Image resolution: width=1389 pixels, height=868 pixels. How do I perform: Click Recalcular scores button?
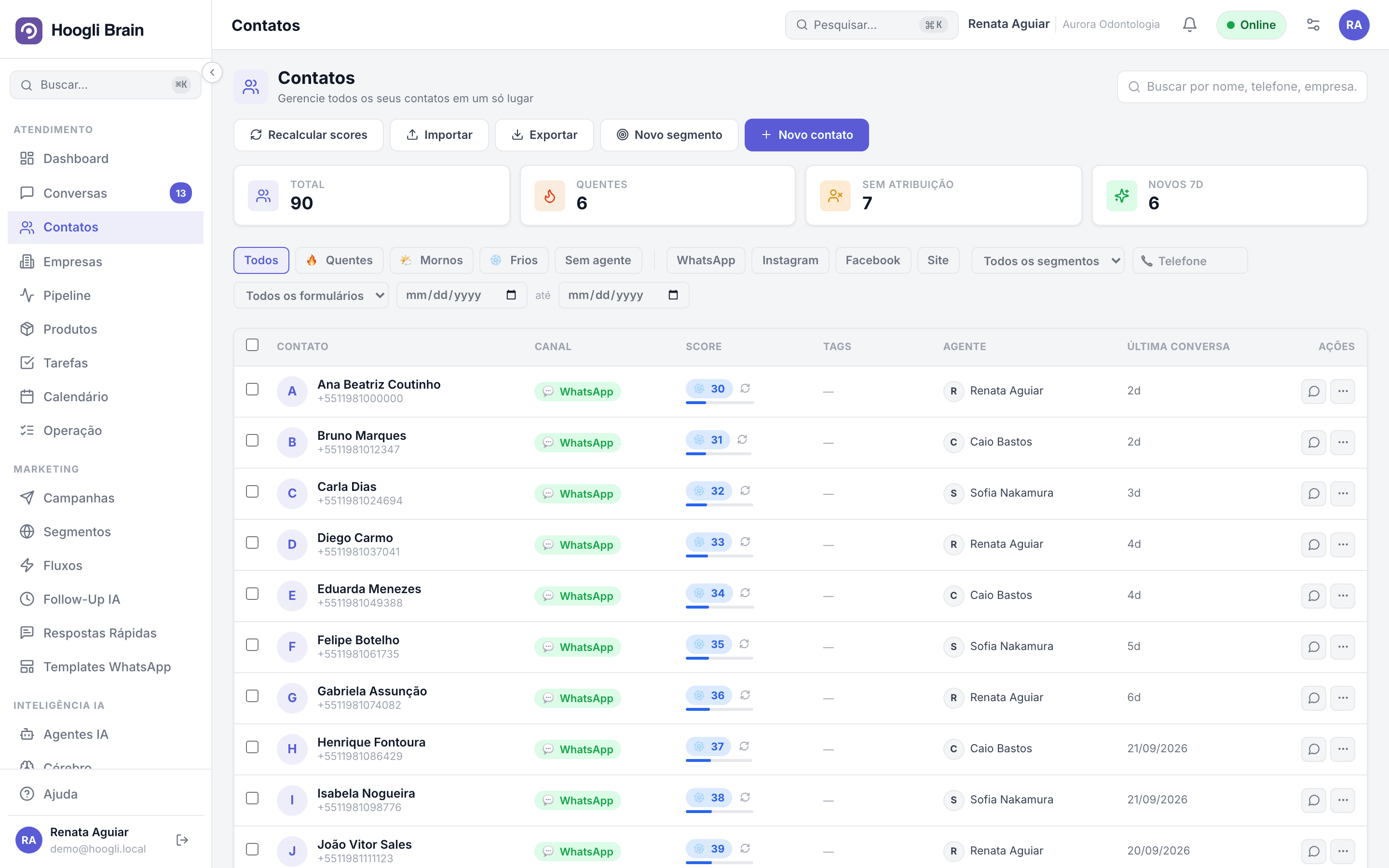(x=309, y=135)
